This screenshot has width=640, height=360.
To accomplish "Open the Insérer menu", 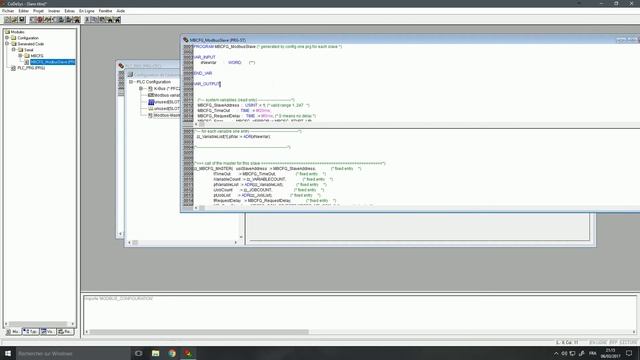I will [54, 11].
